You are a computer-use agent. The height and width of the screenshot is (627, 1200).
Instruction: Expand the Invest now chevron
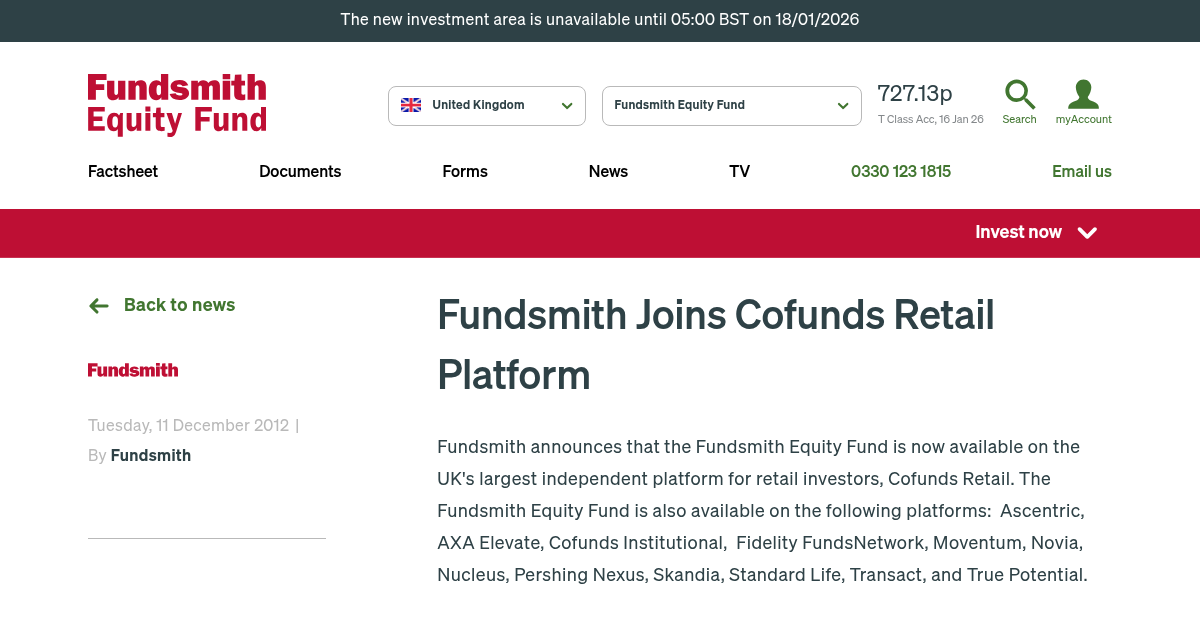coord(1087,233)
